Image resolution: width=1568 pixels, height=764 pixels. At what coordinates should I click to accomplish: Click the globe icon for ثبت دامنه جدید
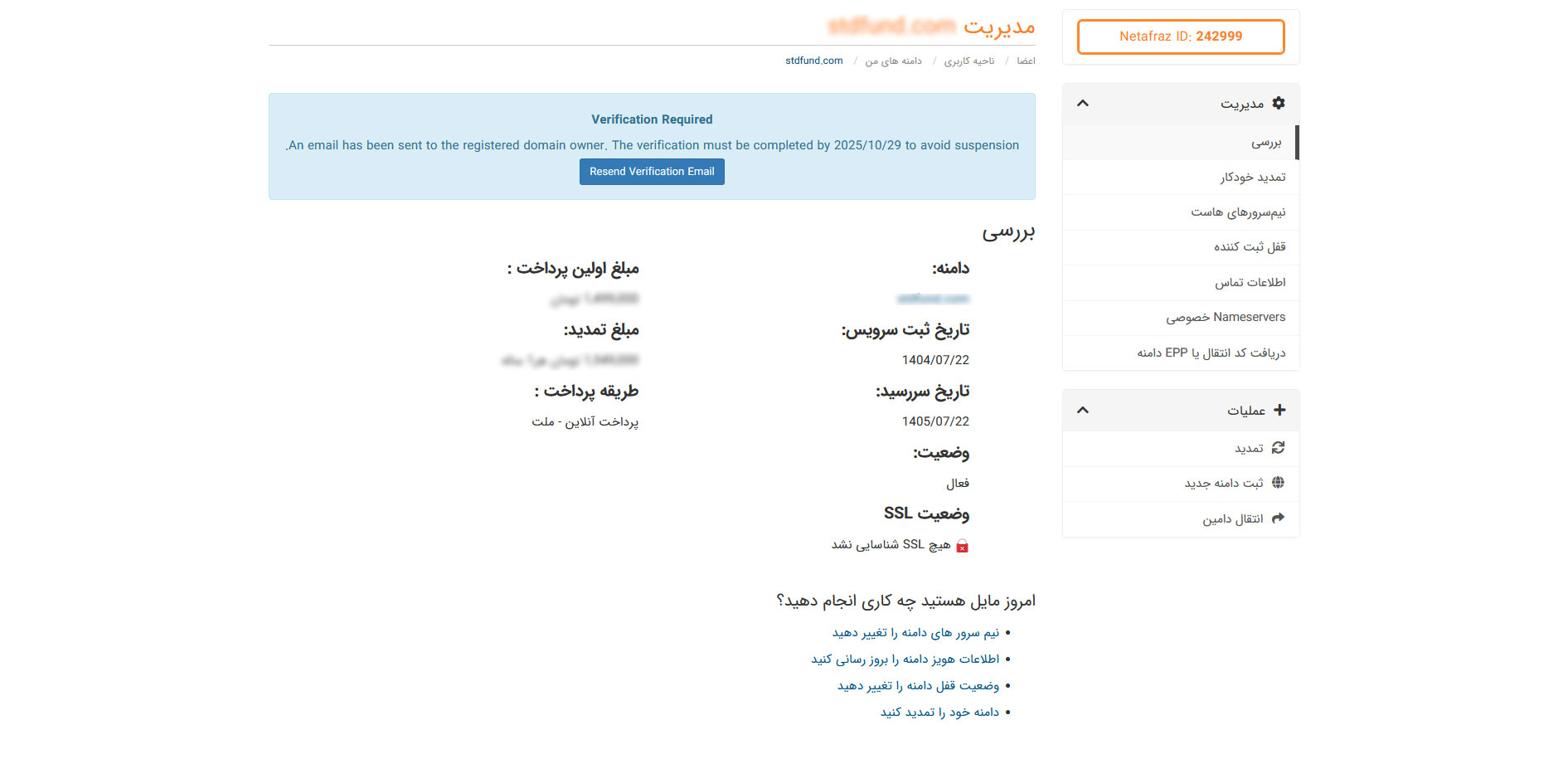coord(1278,483)
